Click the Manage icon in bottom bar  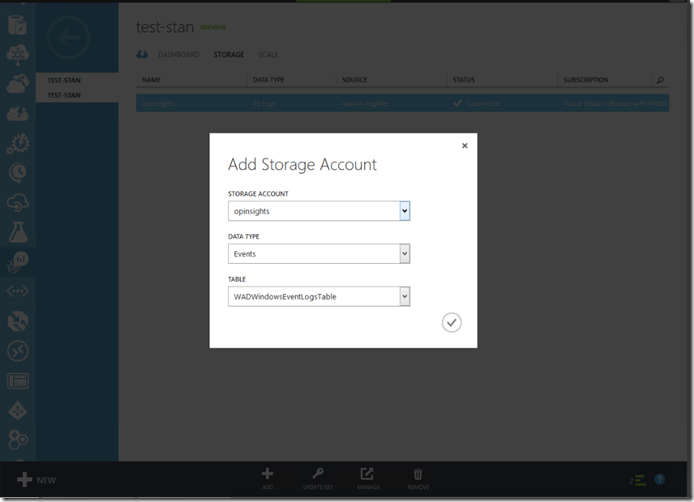pyautogui.click(x=367, y=476)
